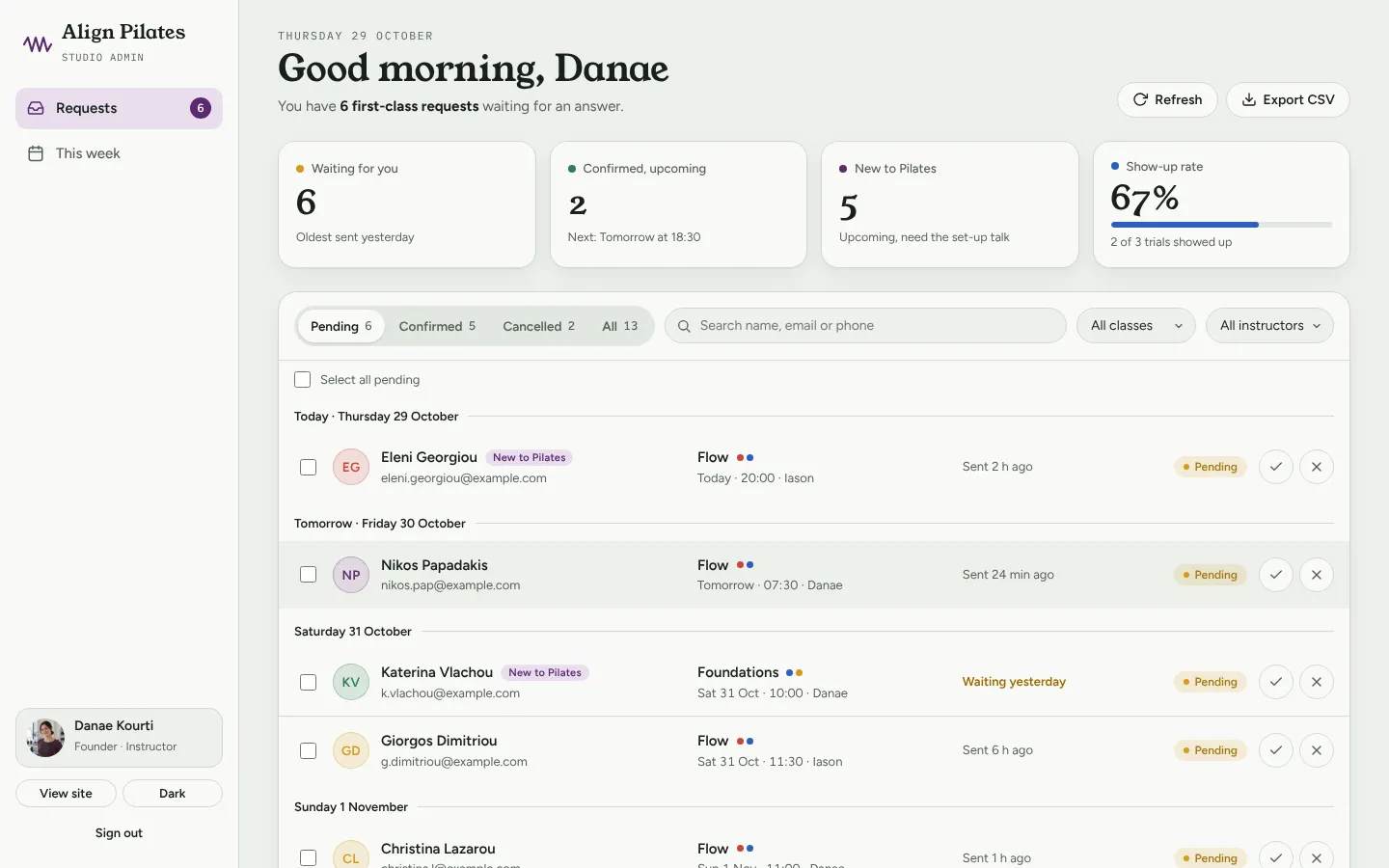Go to Requests in the sidebar
1389x868 pixels.
pos(119,108)
